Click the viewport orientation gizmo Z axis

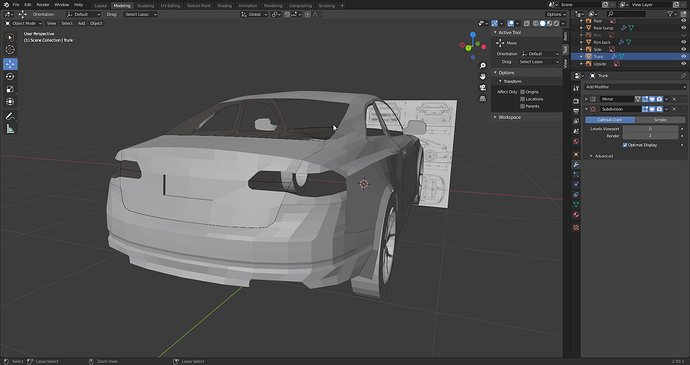473,34
